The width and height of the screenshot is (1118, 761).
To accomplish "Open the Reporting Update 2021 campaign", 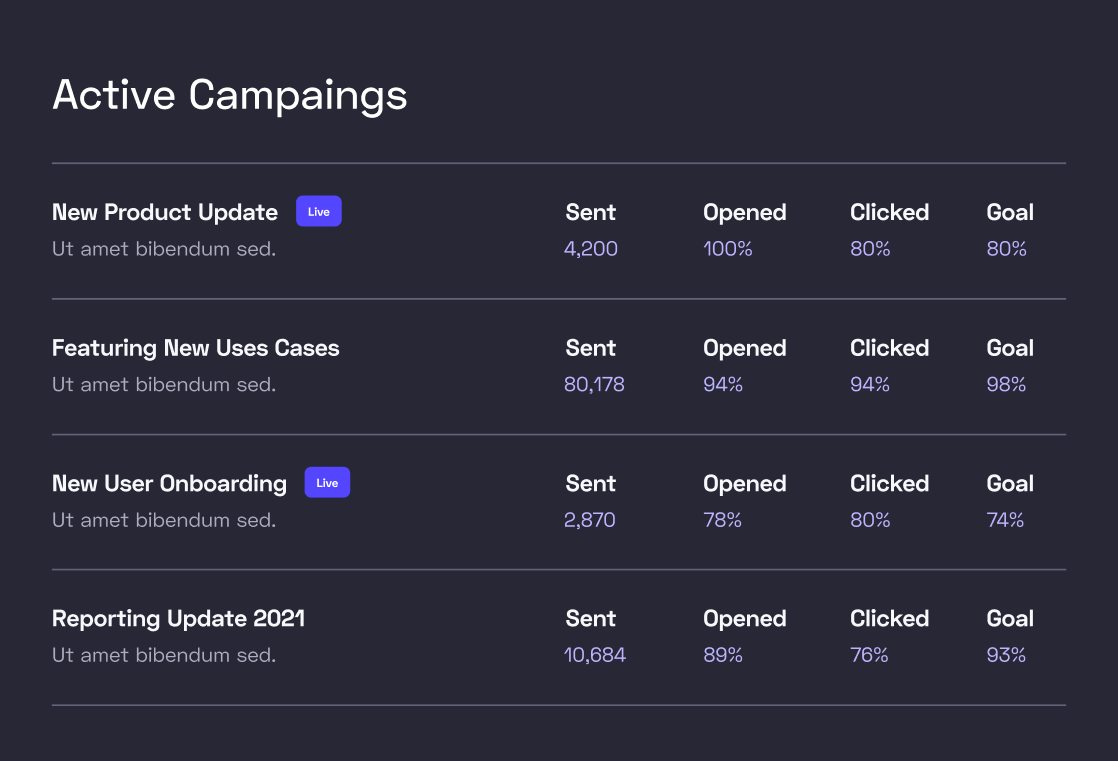I will tap(178, 619).
